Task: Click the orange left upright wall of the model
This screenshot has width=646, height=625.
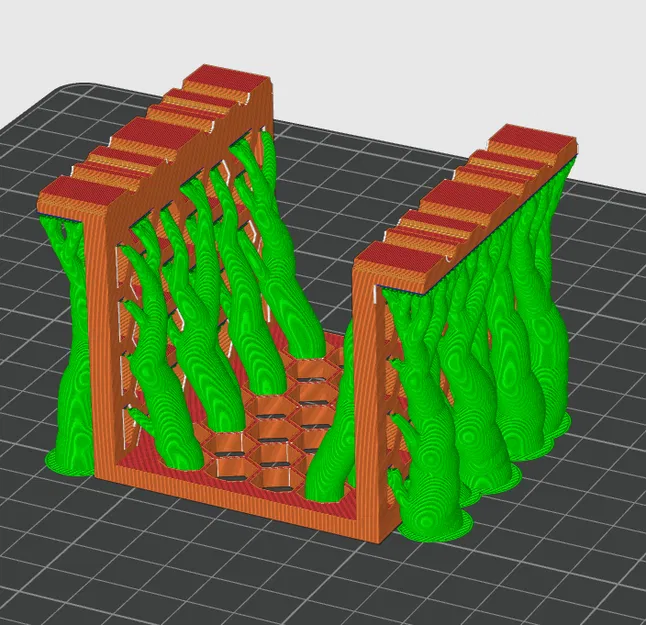Action: 100,342
